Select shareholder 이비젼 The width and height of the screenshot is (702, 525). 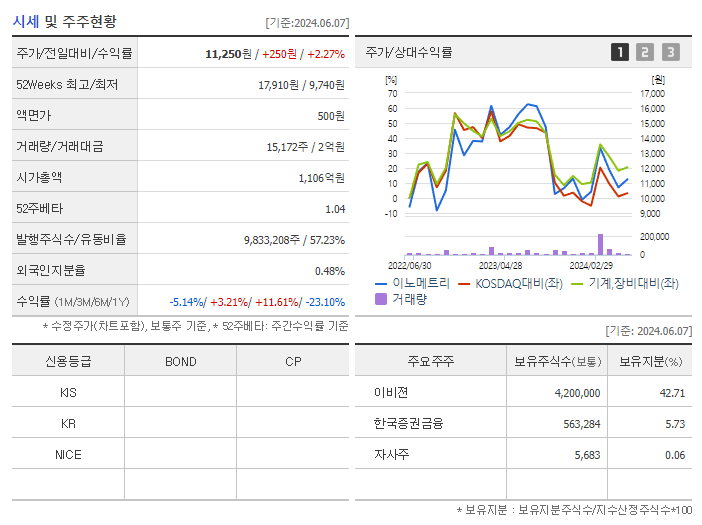coord(391,392)
